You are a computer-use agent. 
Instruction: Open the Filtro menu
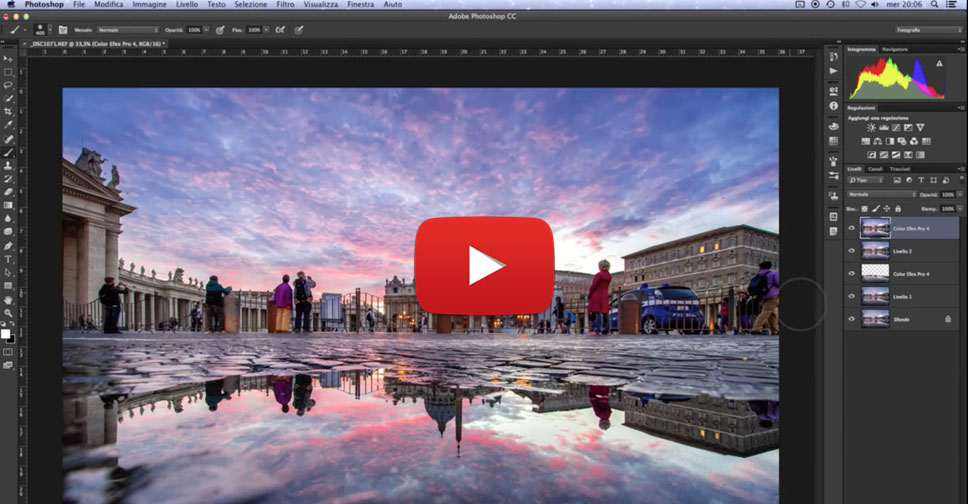285,4
